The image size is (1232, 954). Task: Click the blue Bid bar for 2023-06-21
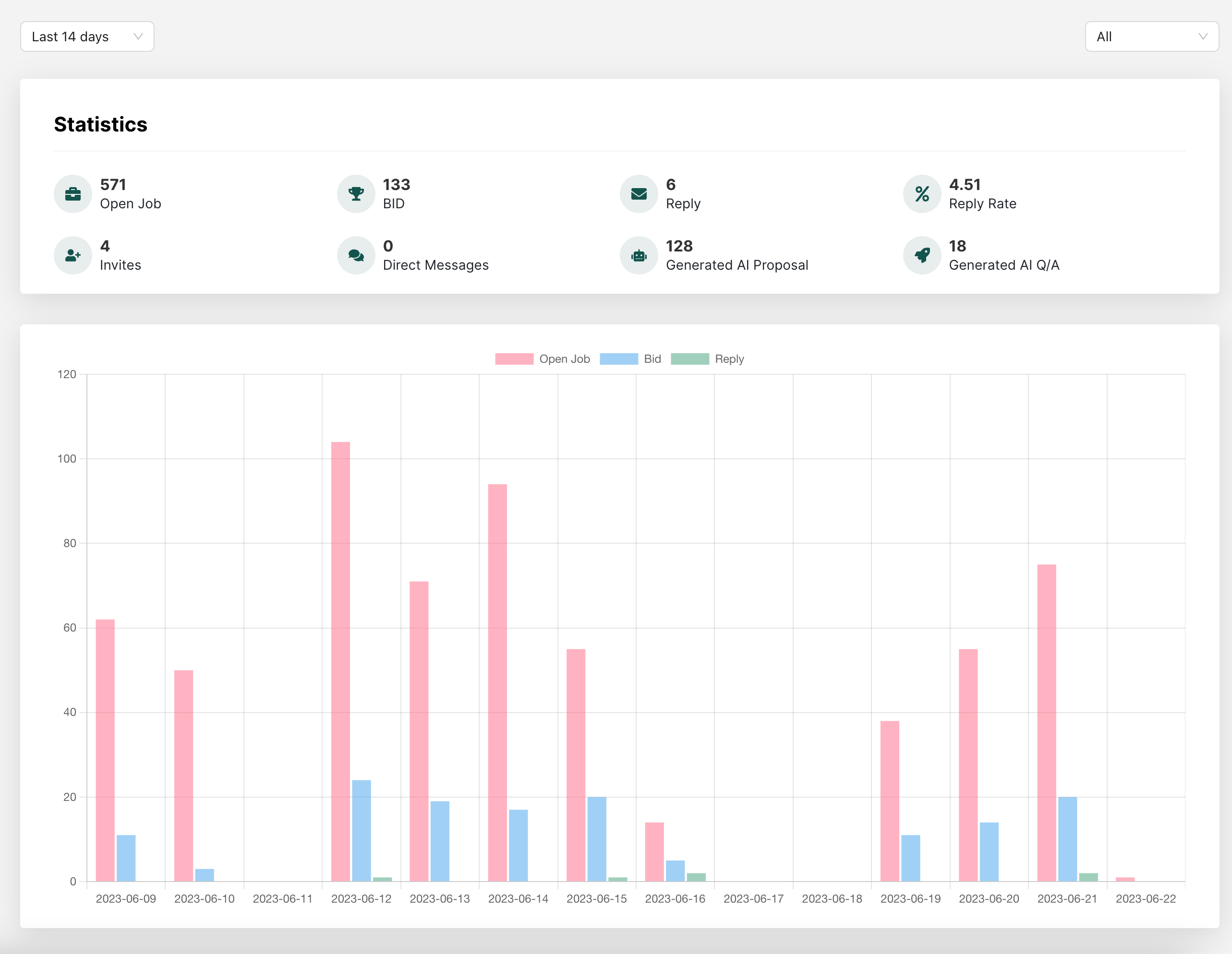click(1067, 839)
